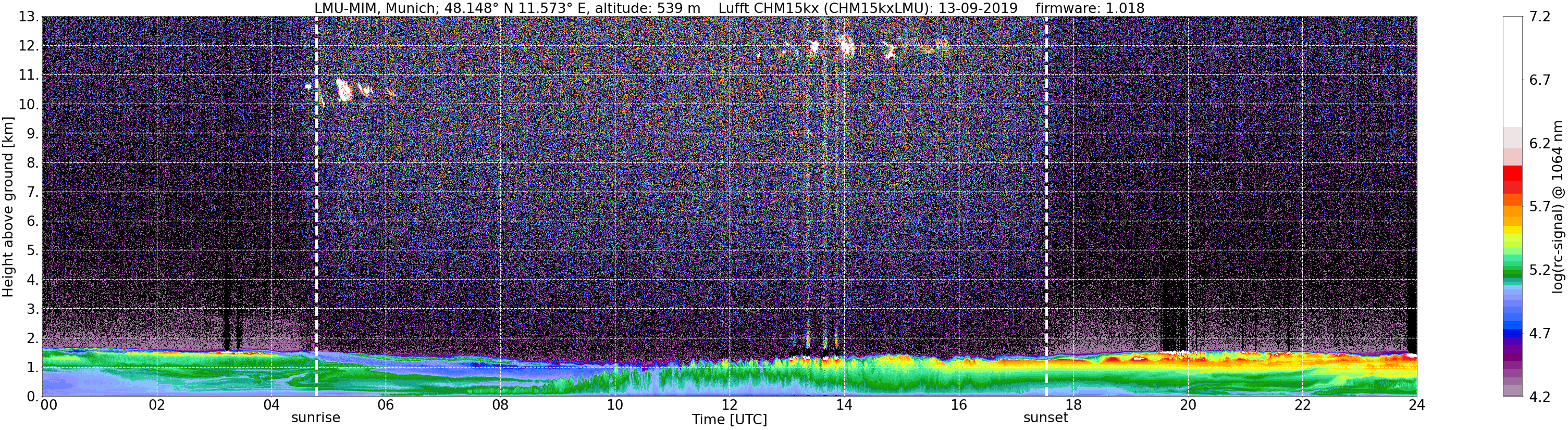Image resolution: width=1568 pixels, height=430 pixels.
Task: Click the colorbar tick label '4.2'
Action: pyautogui.click(x=1540, y=397)
